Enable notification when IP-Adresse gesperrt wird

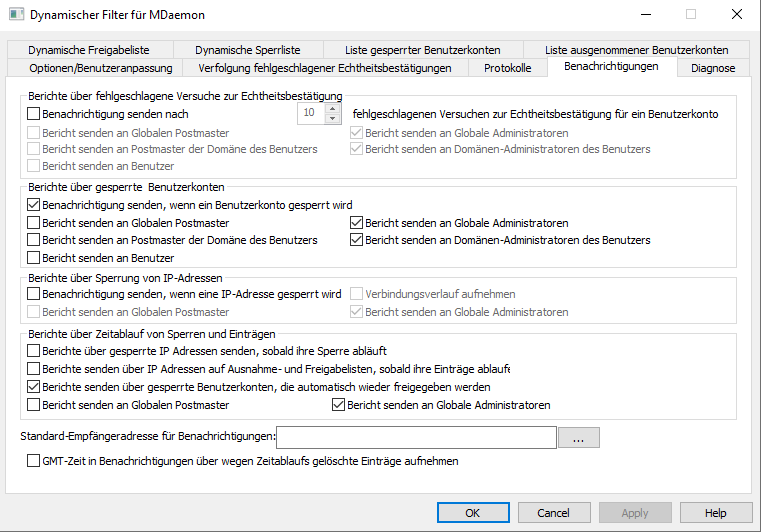tap(34, 295)
